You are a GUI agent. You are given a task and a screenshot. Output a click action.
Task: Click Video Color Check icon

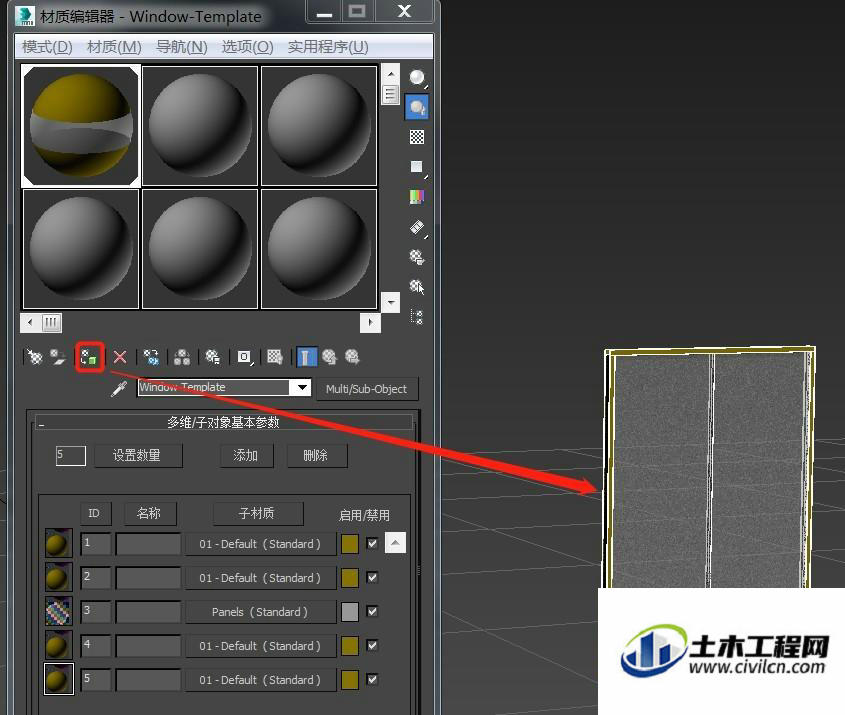click(417, 197)
